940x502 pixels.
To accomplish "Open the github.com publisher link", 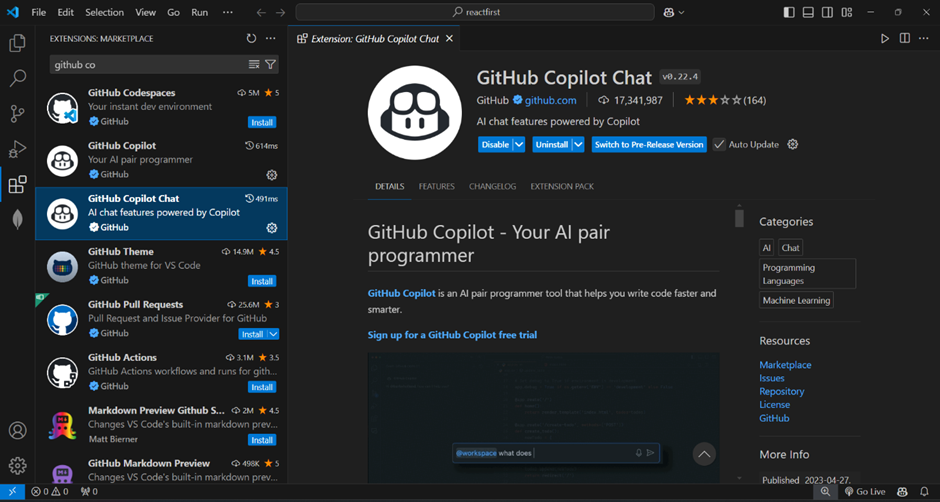I will [x=550, y=100].
